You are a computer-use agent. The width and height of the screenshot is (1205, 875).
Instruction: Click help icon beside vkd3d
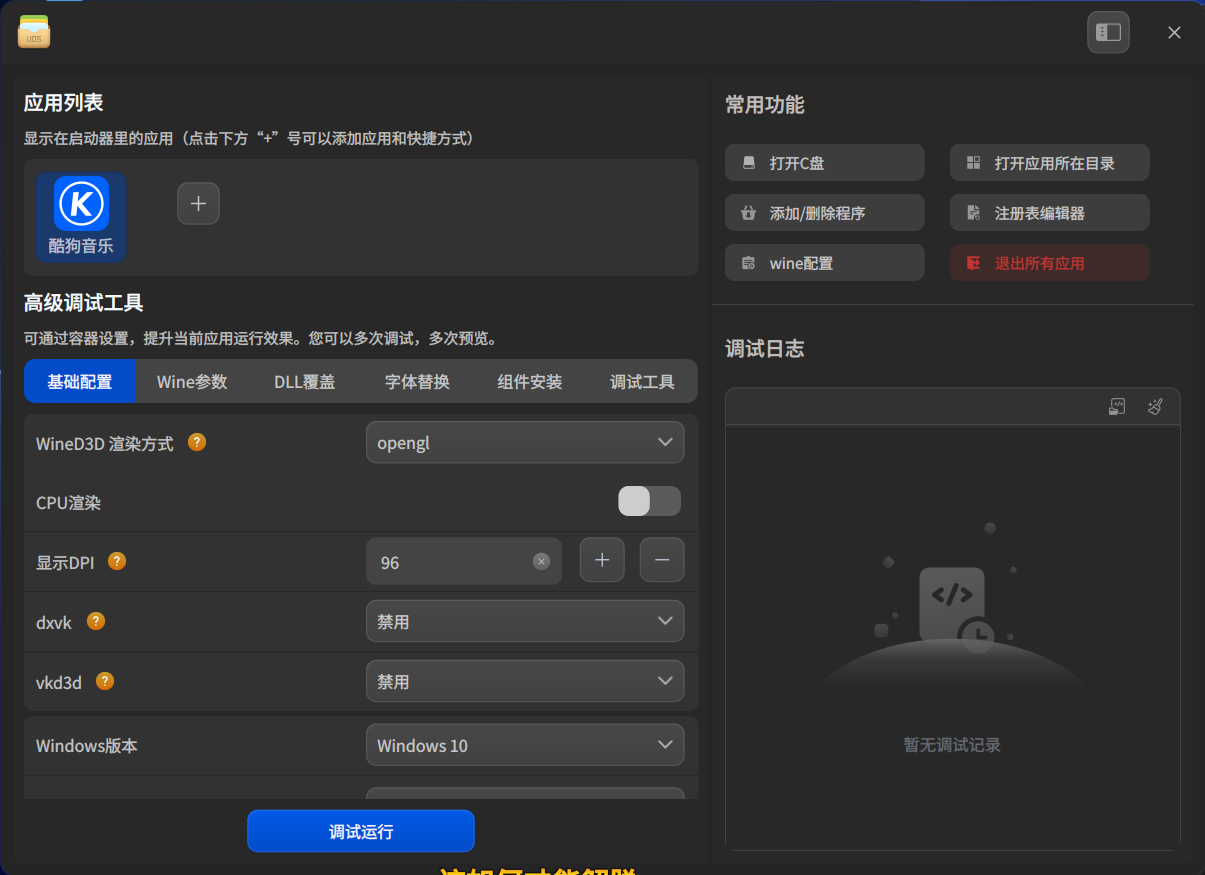(105, 681)
